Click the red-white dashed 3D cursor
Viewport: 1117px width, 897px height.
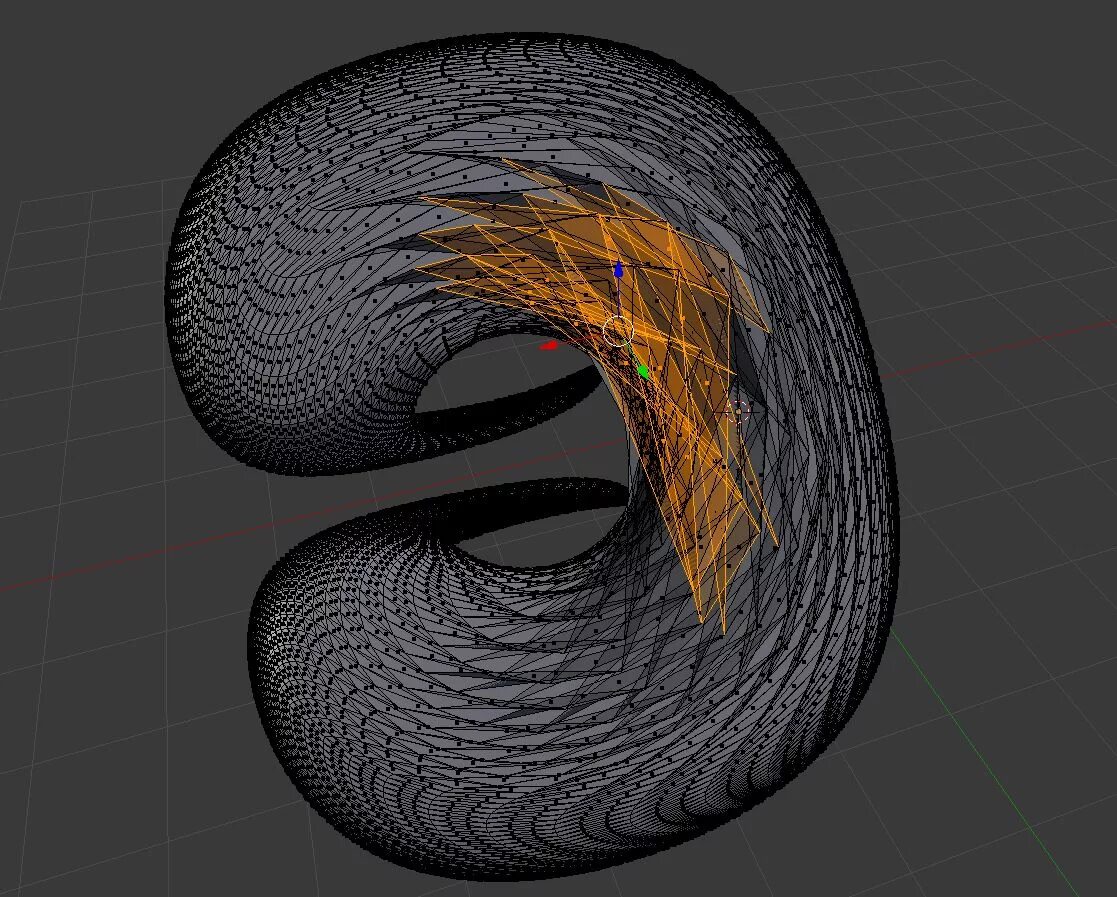pyautogui.click(x=739, y=411)
